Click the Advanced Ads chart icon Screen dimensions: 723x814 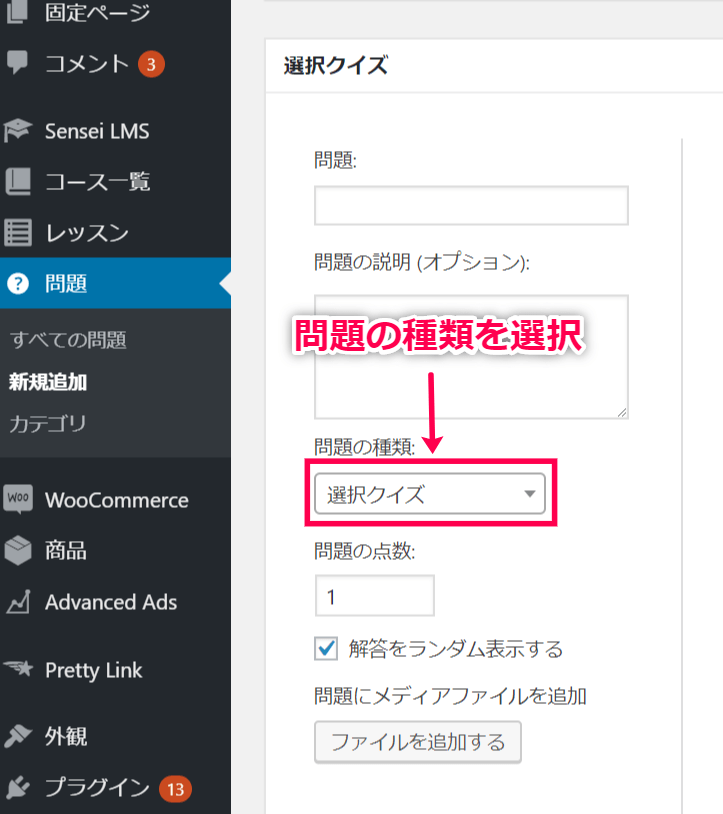point(18,602)
